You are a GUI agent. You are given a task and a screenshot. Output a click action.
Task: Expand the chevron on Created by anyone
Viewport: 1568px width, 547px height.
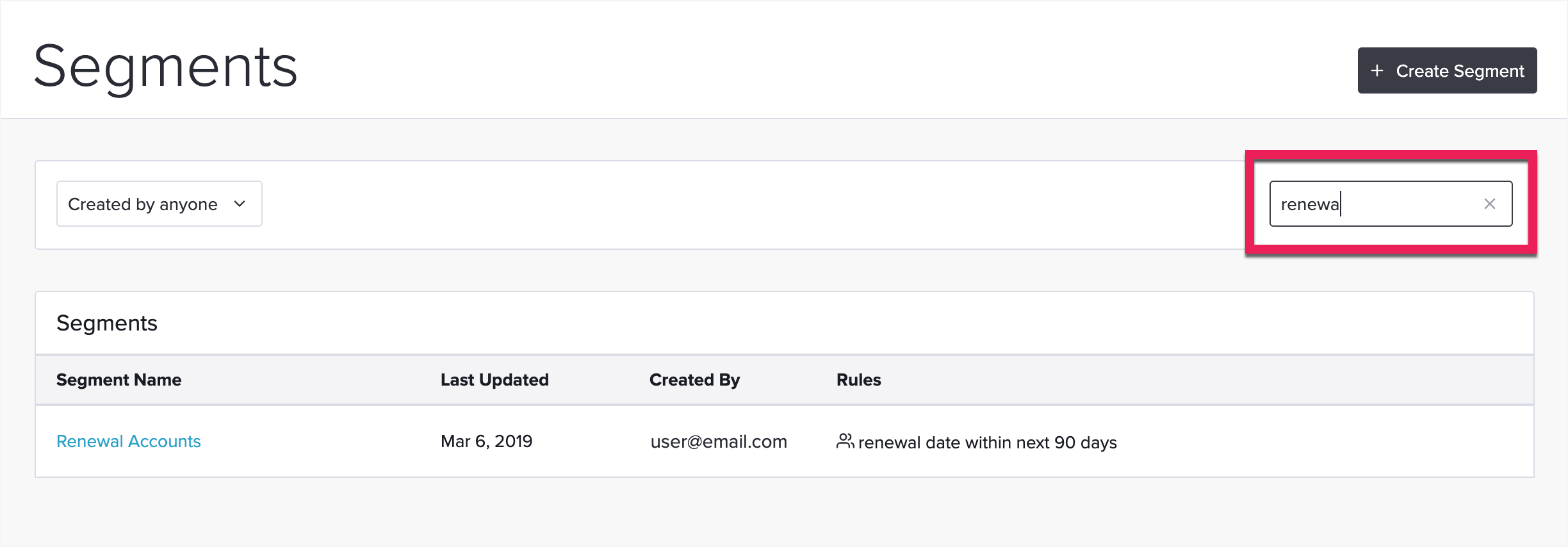click(x=240, y=204)
